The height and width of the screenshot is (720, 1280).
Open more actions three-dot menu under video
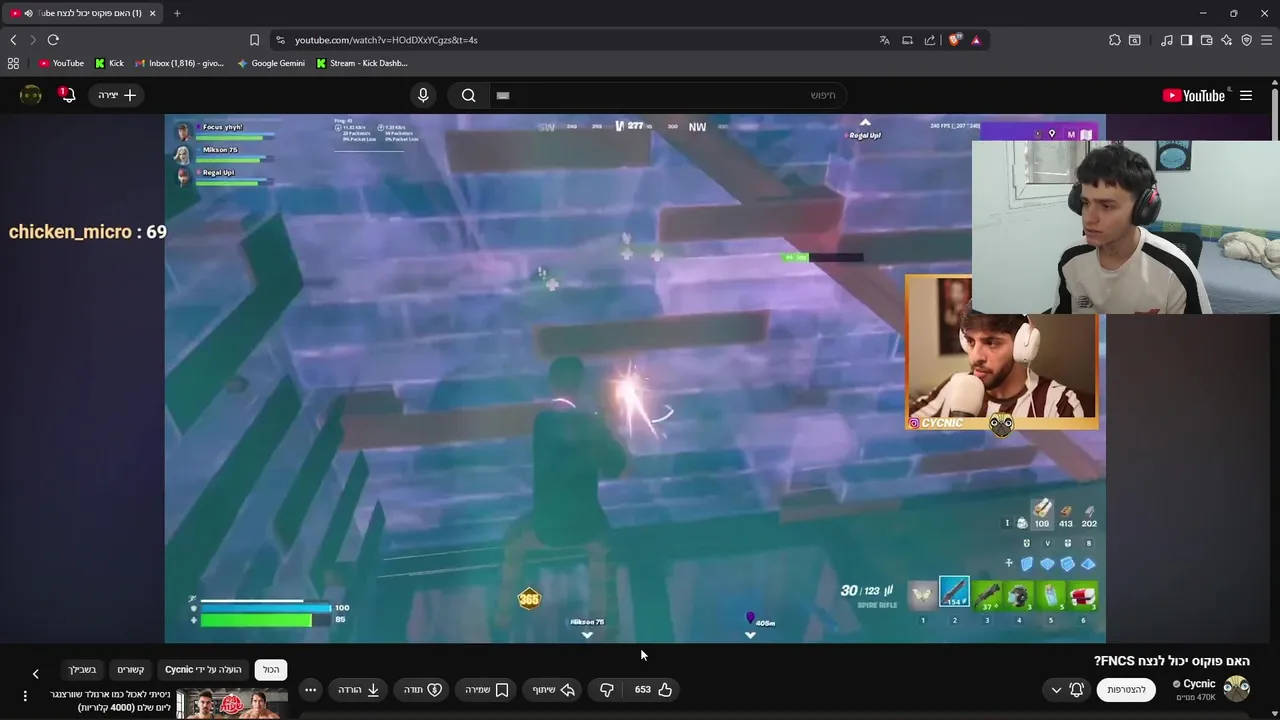311,689
